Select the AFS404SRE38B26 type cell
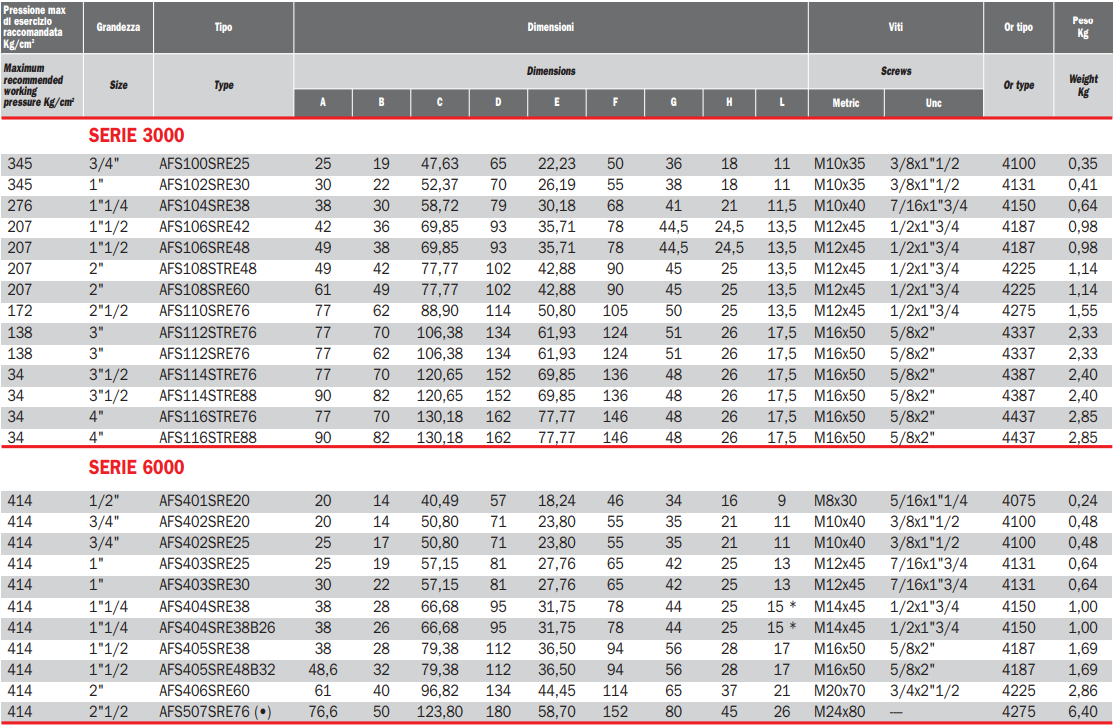1113x726 pixels. [217, 627]
